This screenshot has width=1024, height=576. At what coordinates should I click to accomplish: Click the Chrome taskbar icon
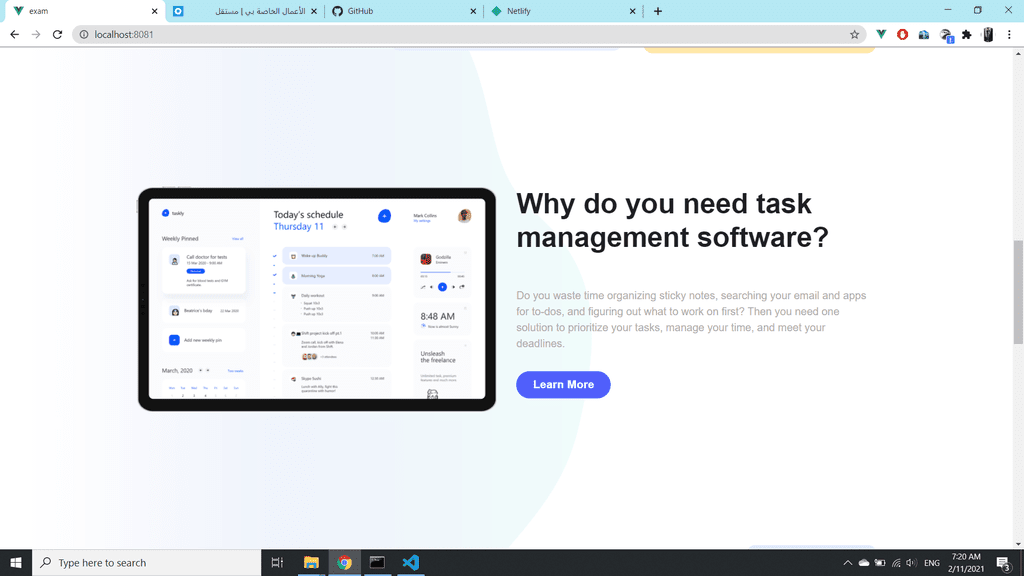[344, 562]
